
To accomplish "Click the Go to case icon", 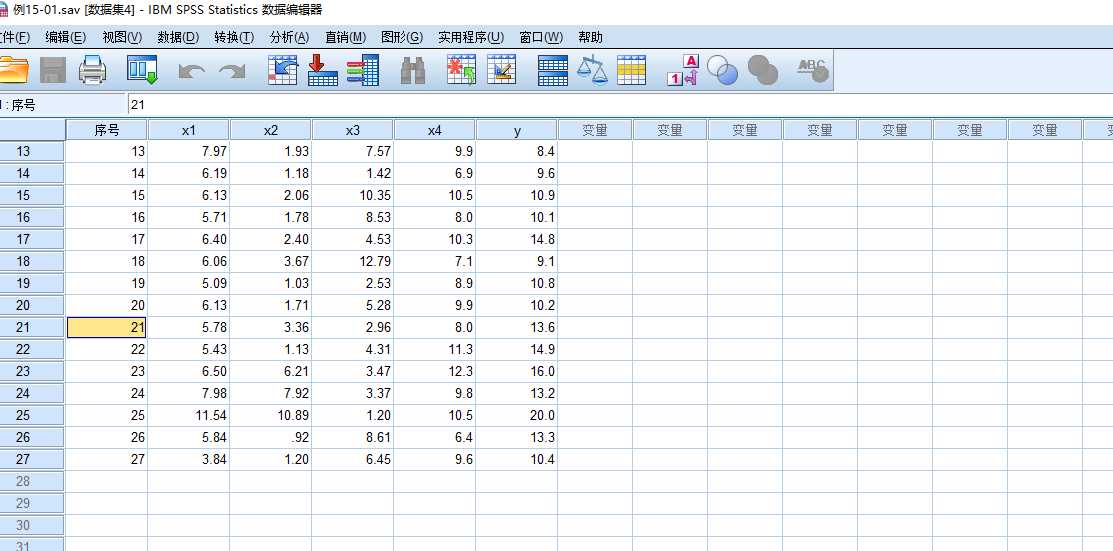I will (x=283, y=70).
